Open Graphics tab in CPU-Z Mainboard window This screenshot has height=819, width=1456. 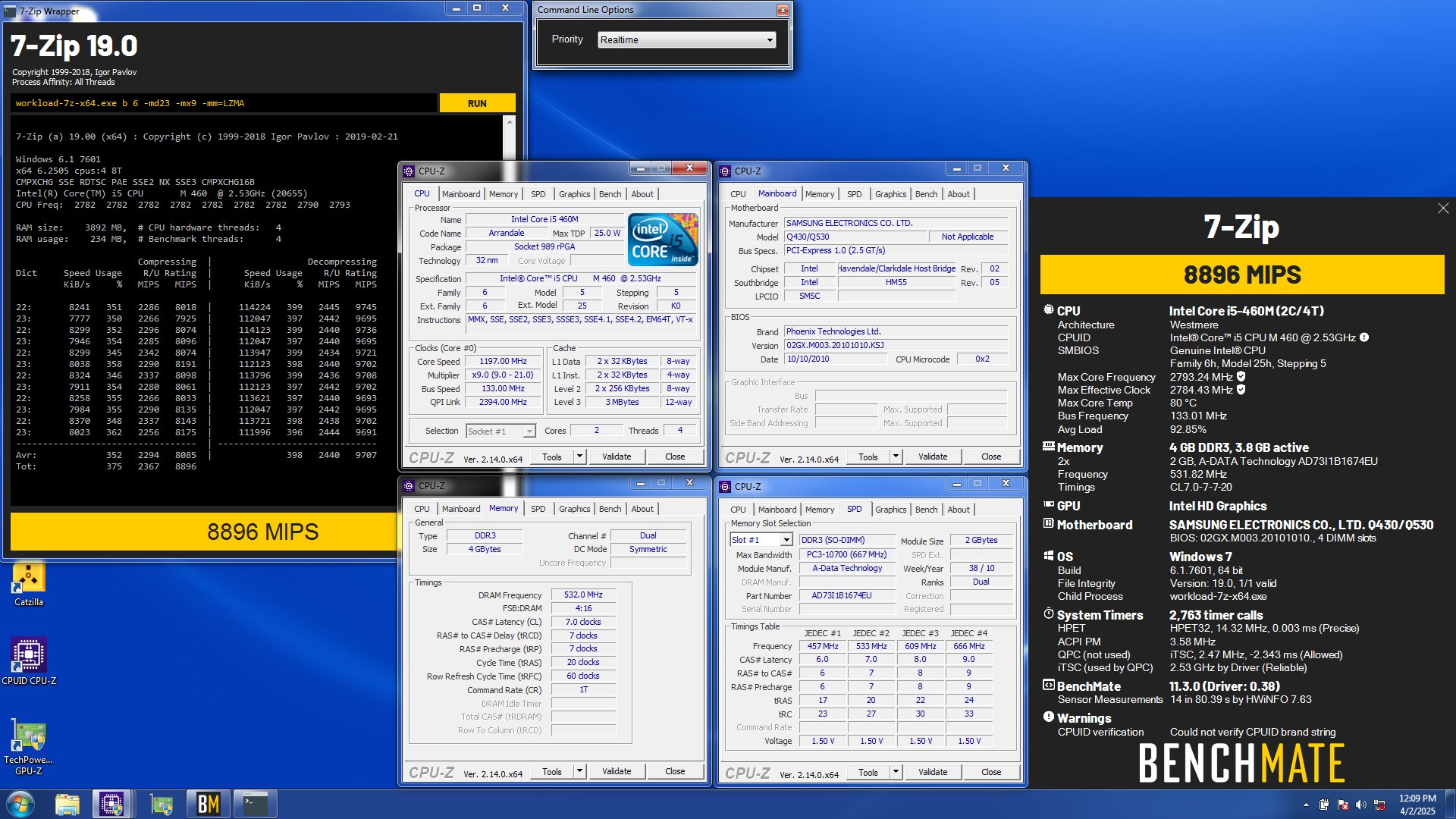click(x=890, y=194)
